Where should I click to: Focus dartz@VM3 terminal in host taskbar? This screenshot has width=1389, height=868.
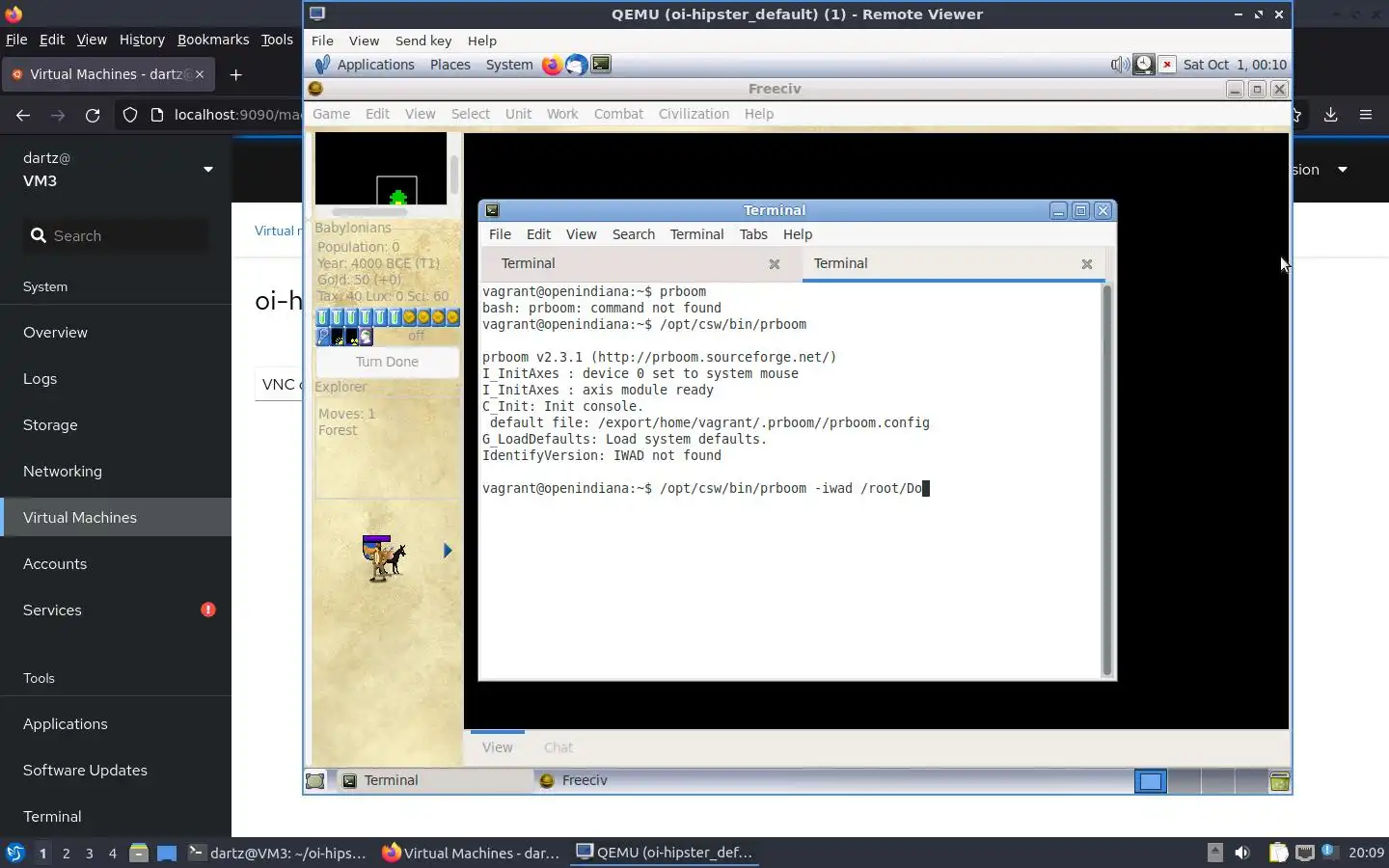278,853
